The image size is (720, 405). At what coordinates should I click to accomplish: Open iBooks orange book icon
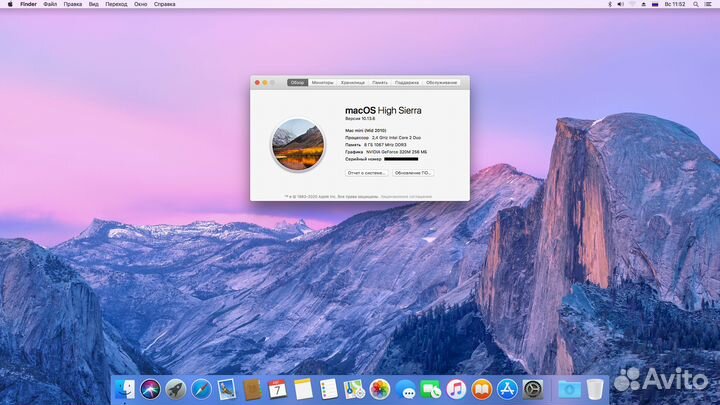[x=482, y=389]
